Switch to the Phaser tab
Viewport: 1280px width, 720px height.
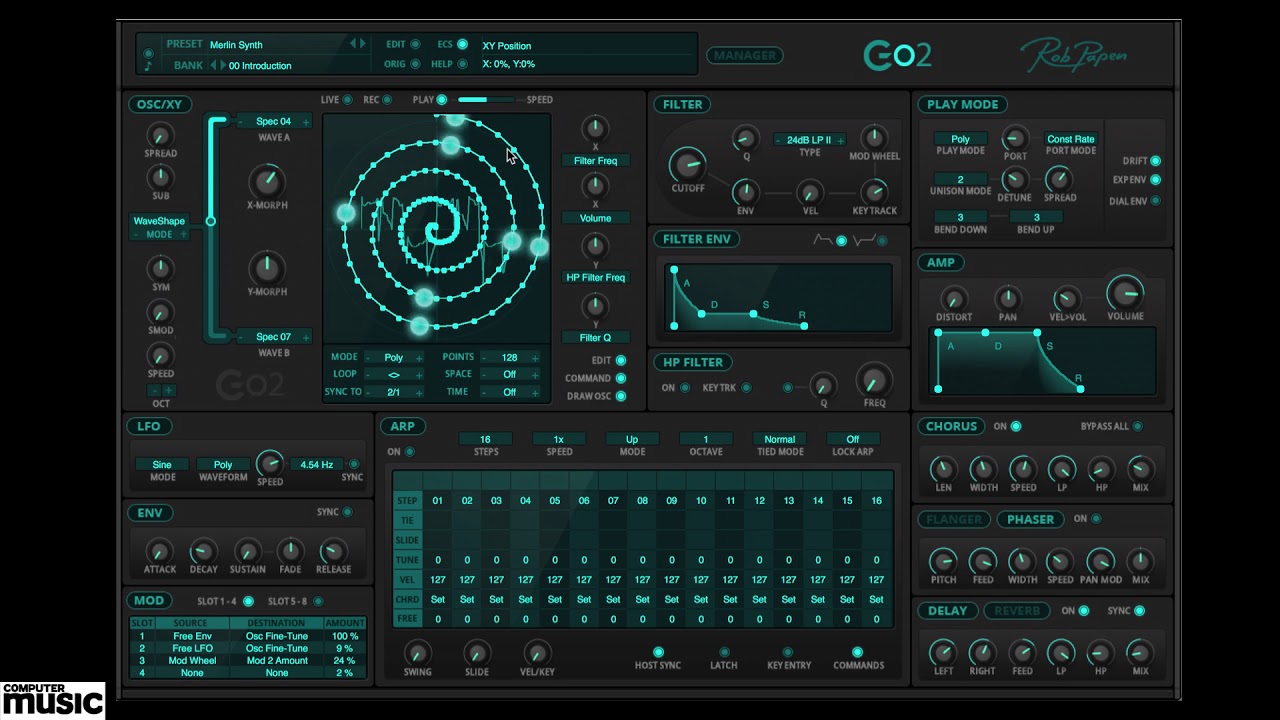tap(1031, 519)
